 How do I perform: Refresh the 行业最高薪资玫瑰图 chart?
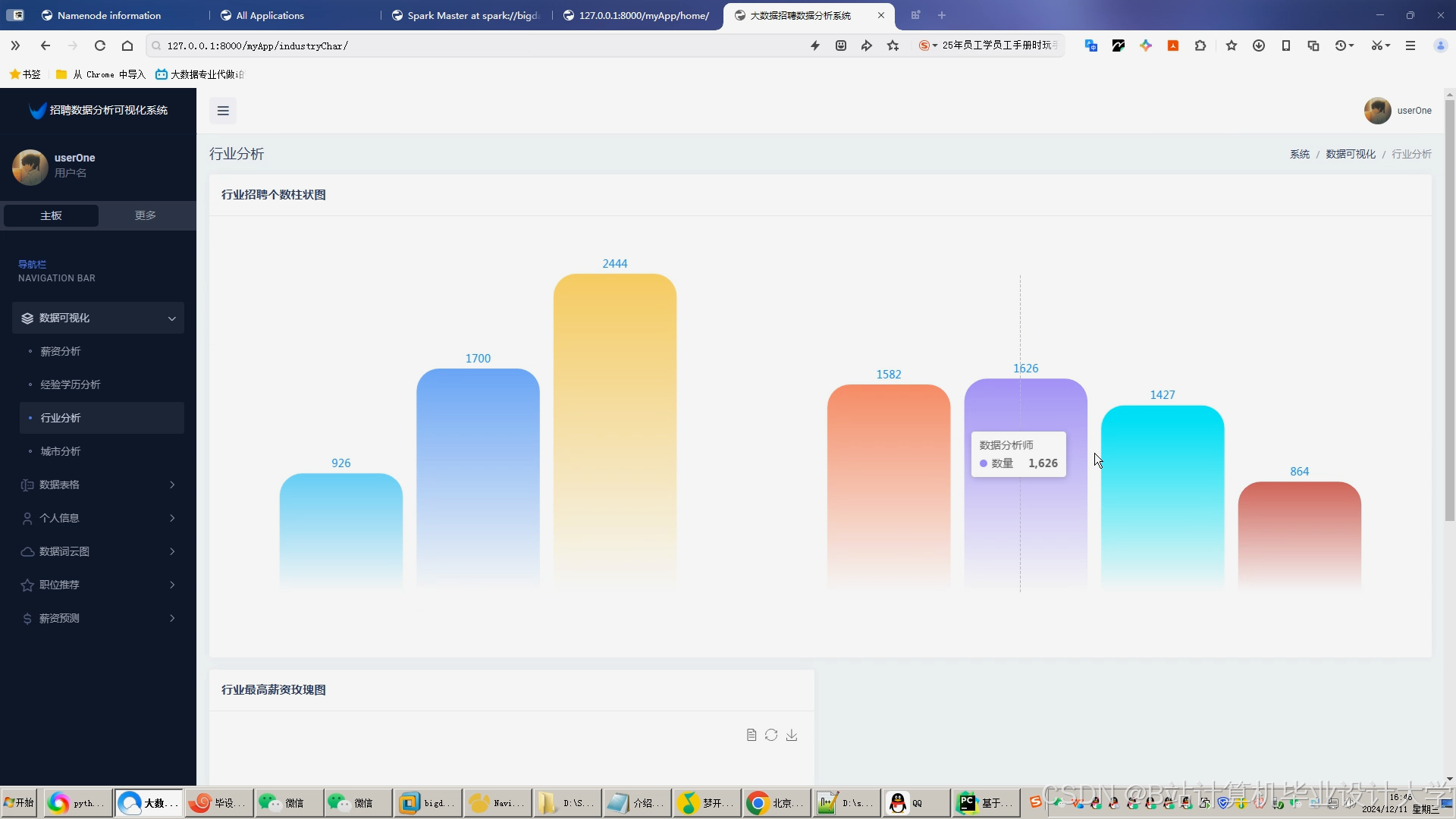[x=771, y=735]
